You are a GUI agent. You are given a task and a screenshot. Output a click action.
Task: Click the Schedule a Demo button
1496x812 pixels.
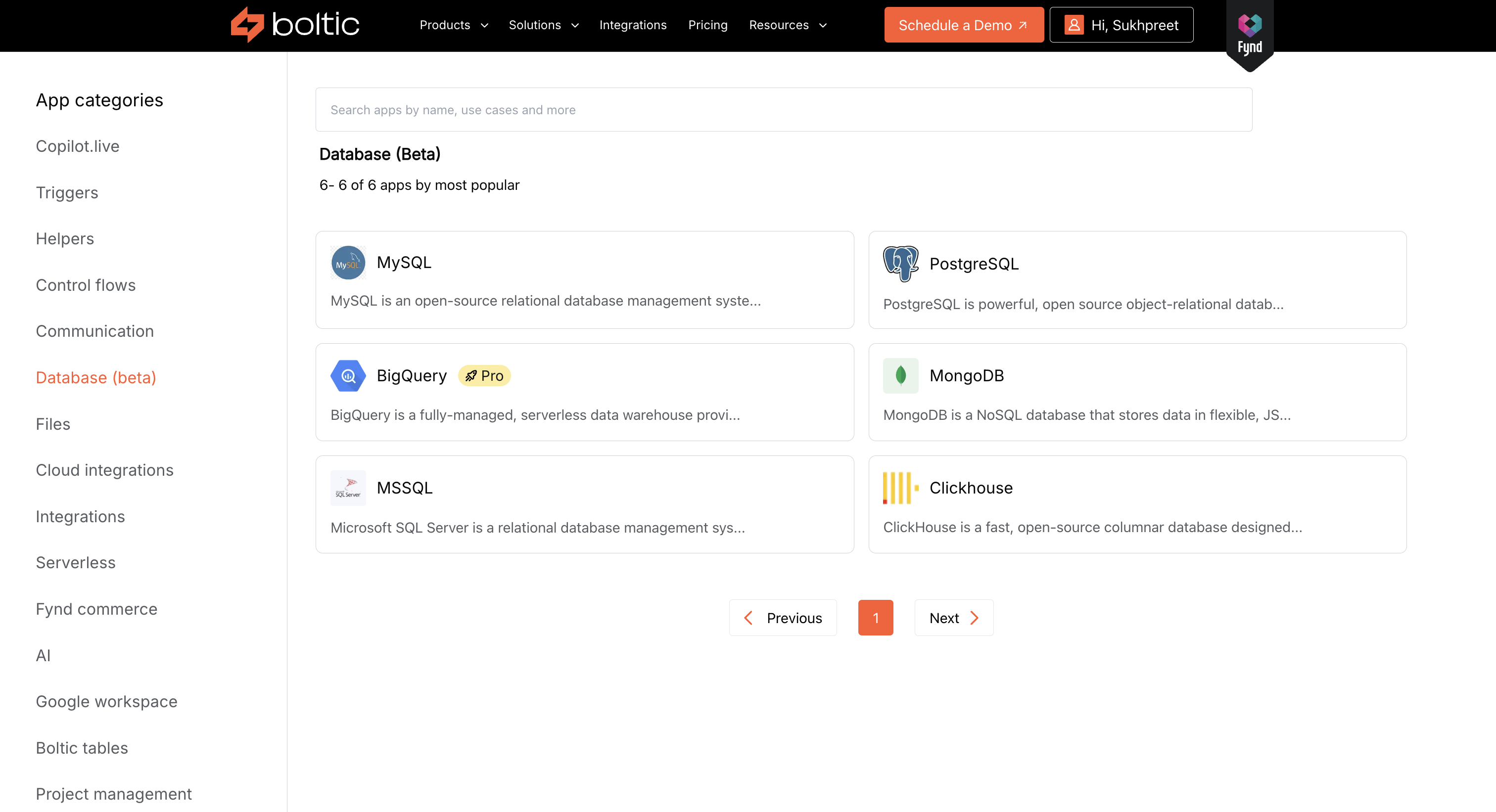[x=963, y=25]
